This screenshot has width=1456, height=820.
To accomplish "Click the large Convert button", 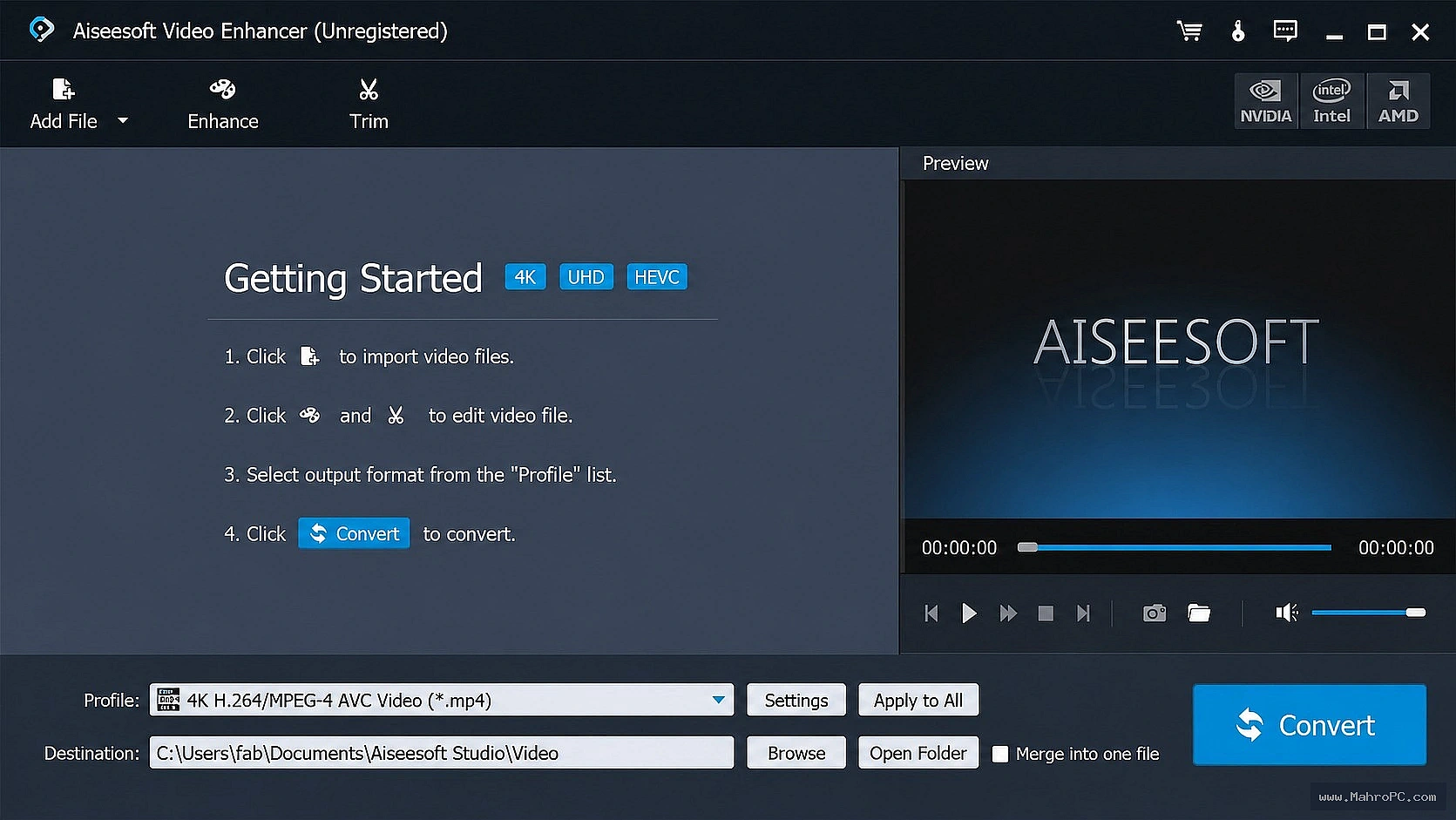I will 1310,725.
